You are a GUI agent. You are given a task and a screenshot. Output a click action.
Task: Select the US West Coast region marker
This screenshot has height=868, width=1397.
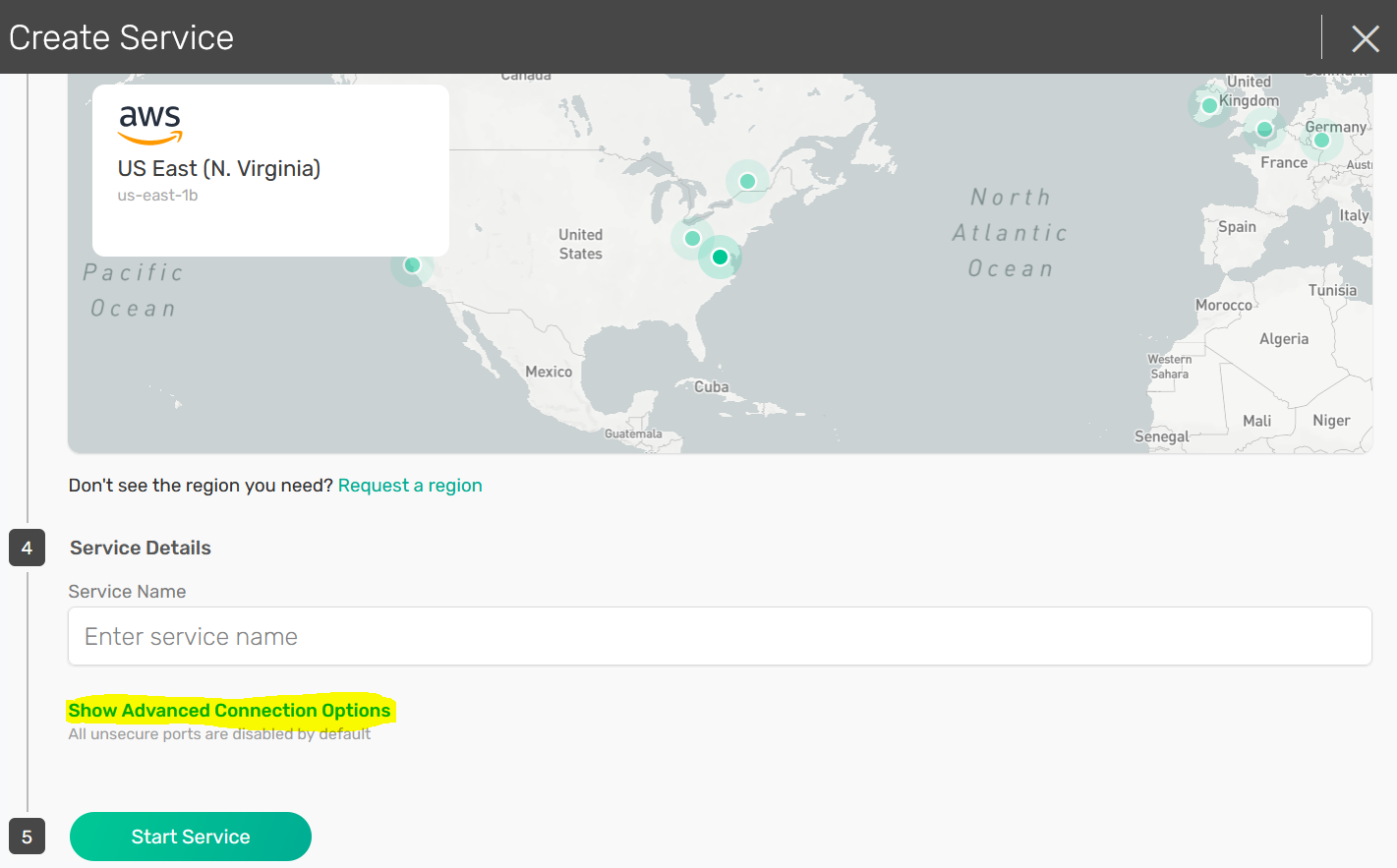point(413,265)
